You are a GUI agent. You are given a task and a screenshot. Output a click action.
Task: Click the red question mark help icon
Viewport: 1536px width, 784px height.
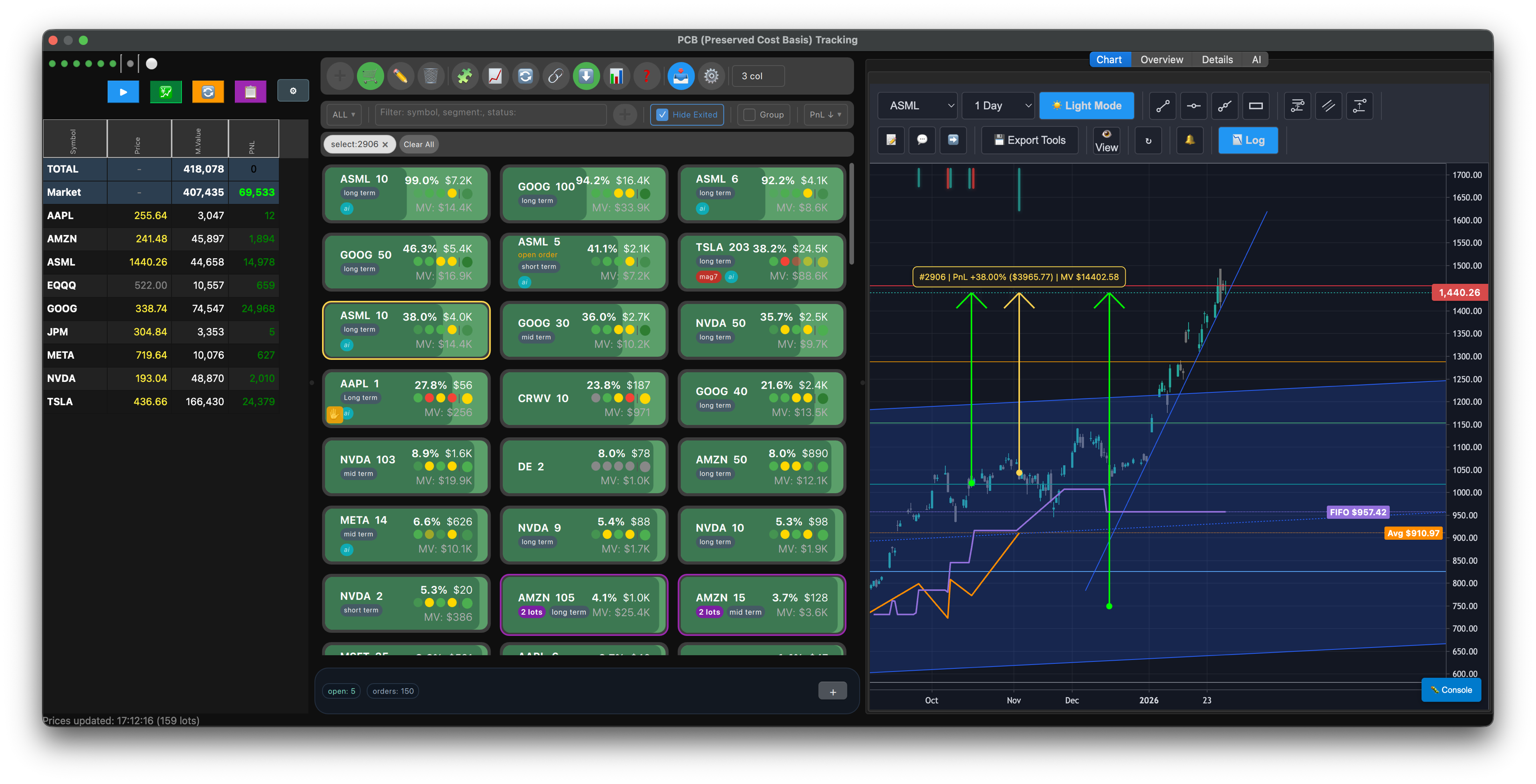click(x=647, y=76)
